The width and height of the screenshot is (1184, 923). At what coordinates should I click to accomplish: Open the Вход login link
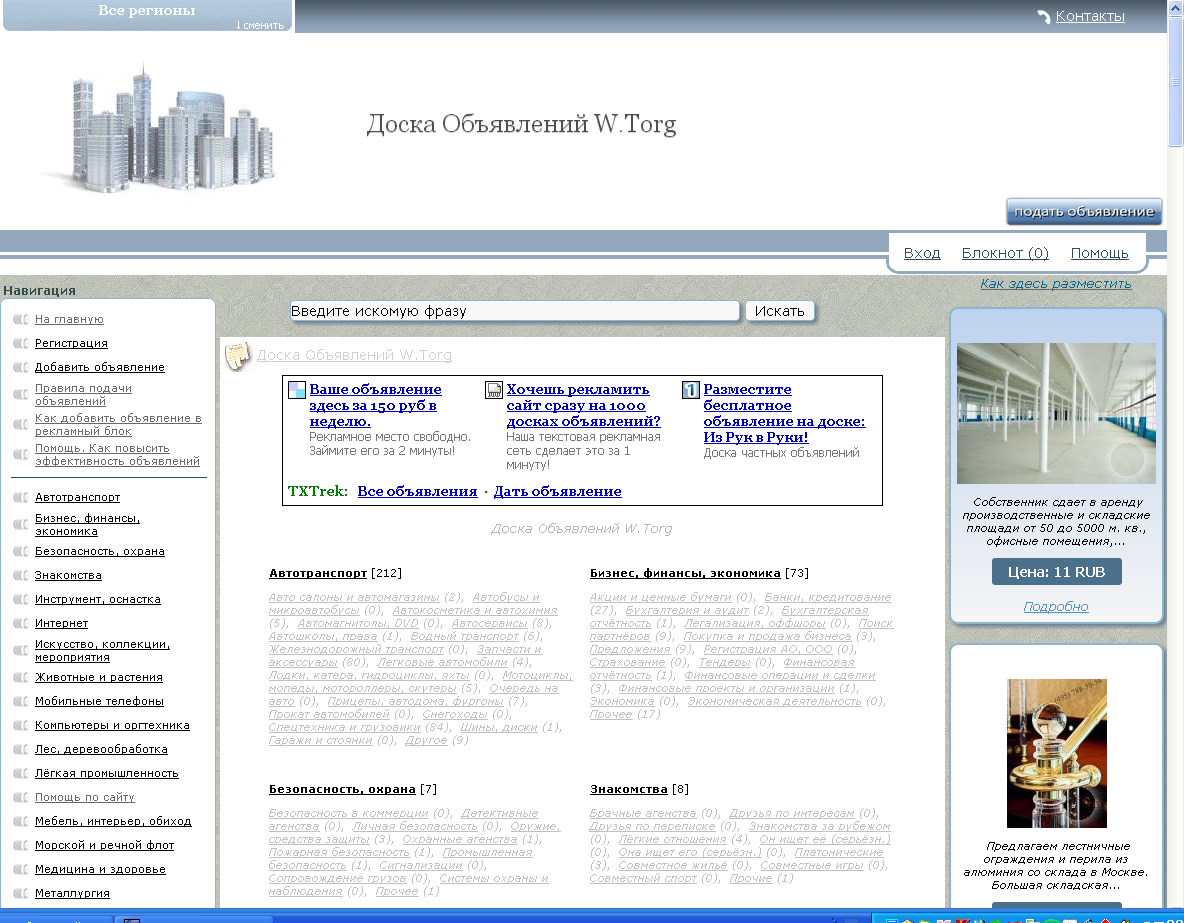(x=921, y=253)
